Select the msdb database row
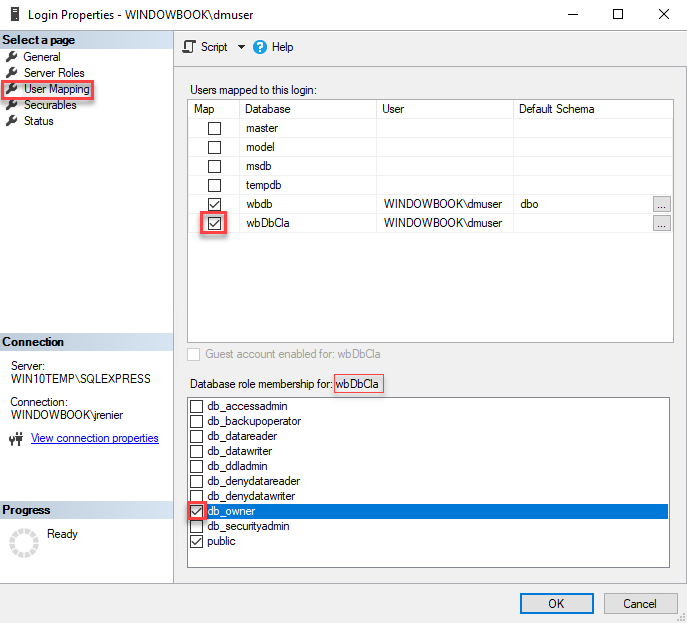Viewport: 687px width, 623px height. tap(430, 166)
